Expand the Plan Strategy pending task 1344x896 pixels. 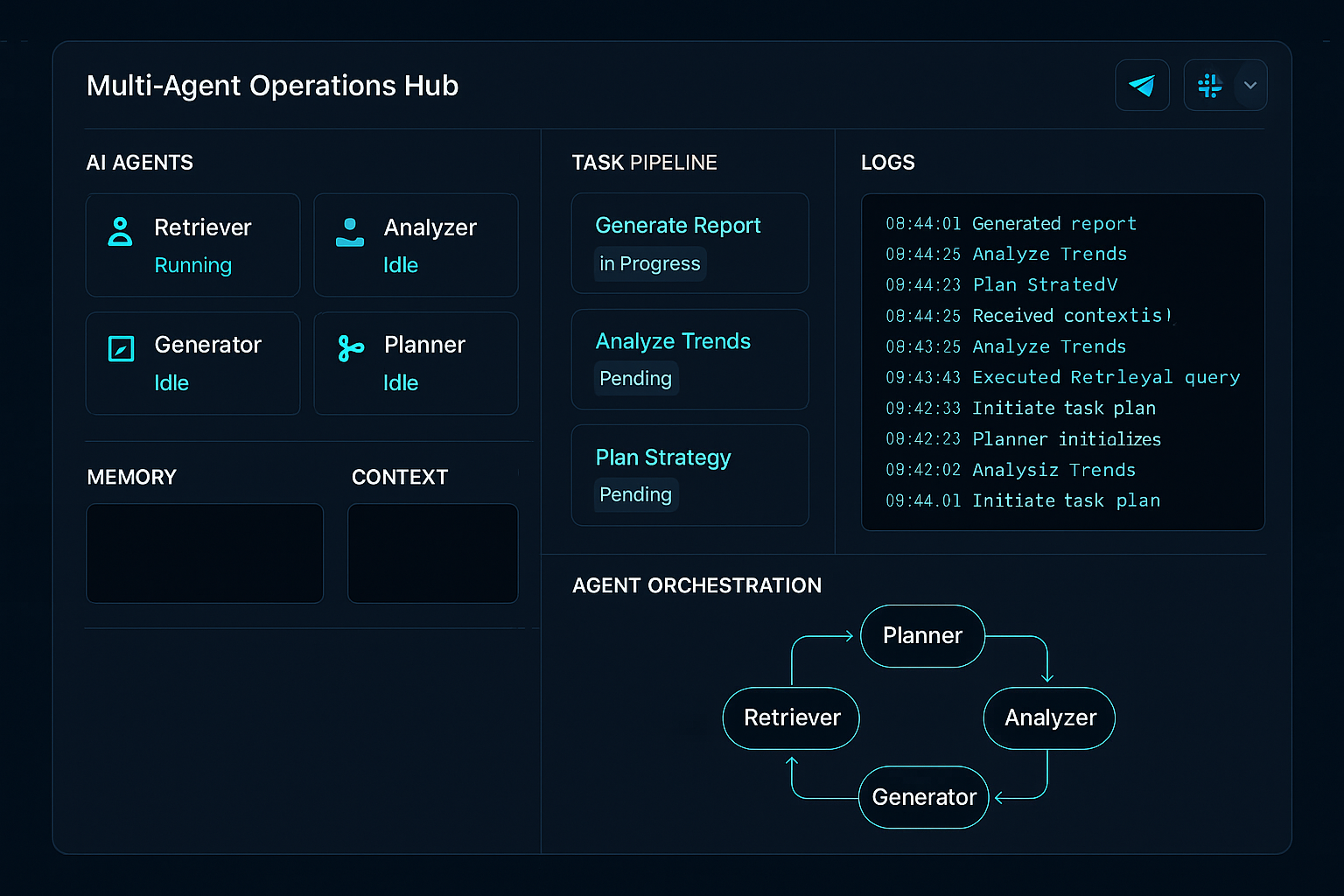[x=689, y=475]
